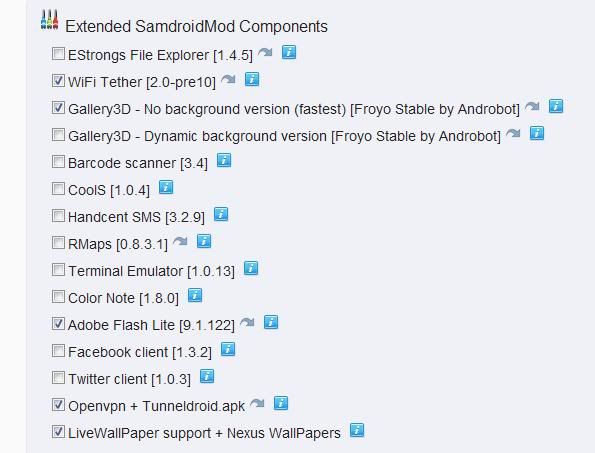
Task: Show info for Adobe Flash Lite
Action: tap(271, 322)
